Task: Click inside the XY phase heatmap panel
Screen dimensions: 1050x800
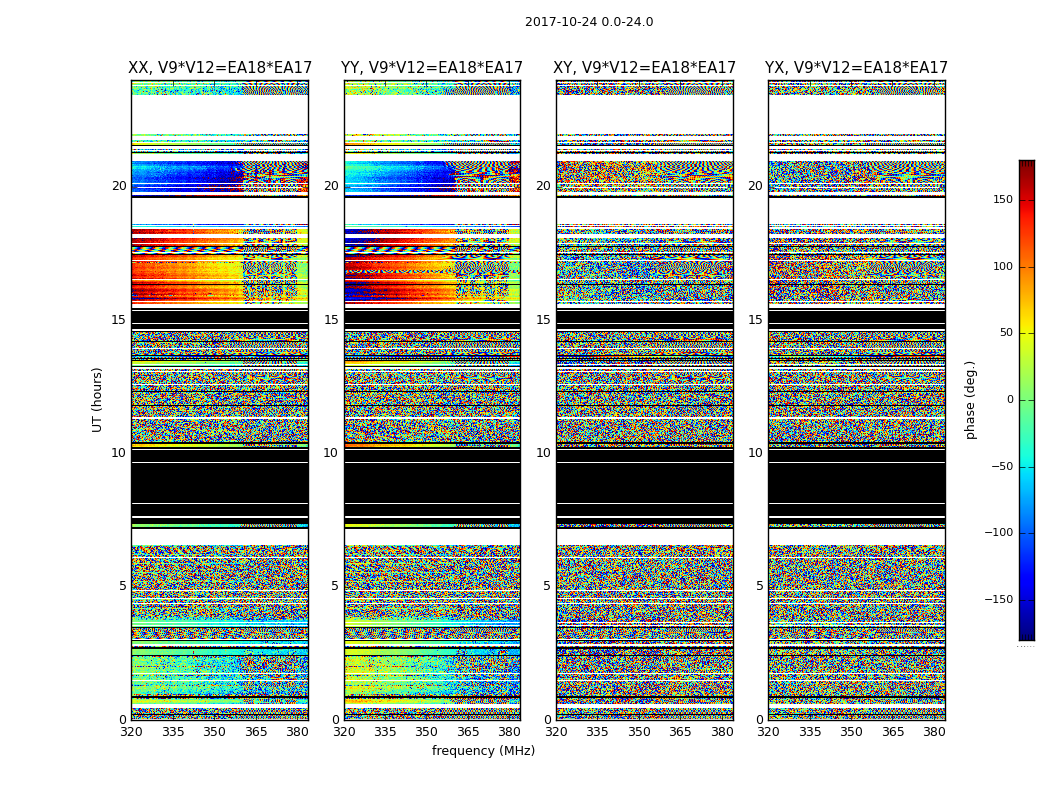Action: pyautogui.click(x=644, y=400)
